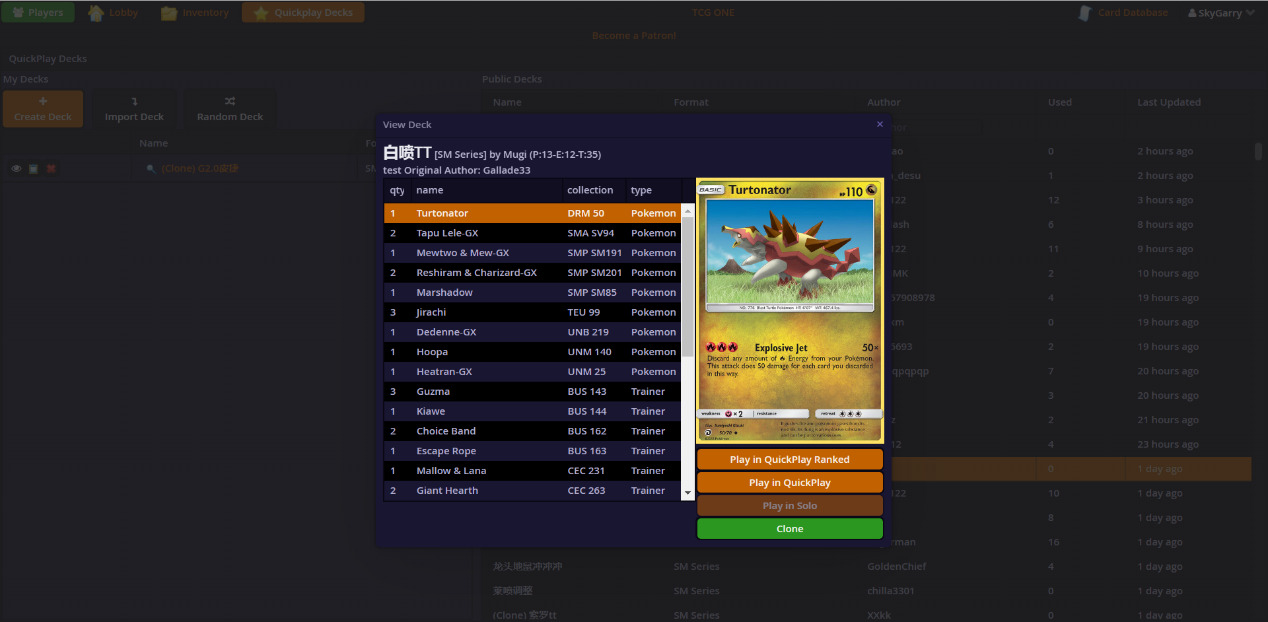Click the deck list scrollbar thumb

tap(688, 287)
